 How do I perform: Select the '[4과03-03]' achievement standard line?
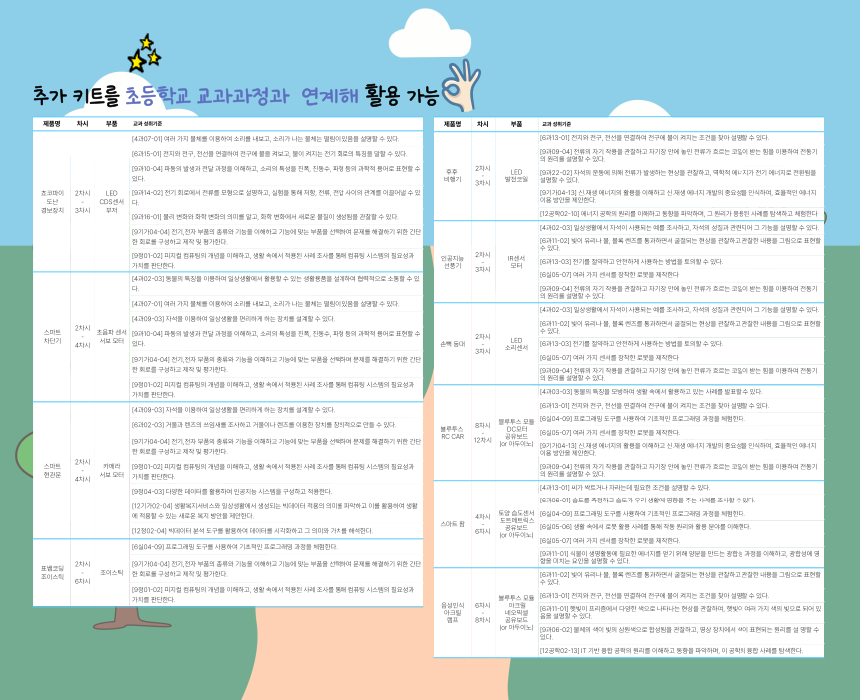[x=650, y=392]
